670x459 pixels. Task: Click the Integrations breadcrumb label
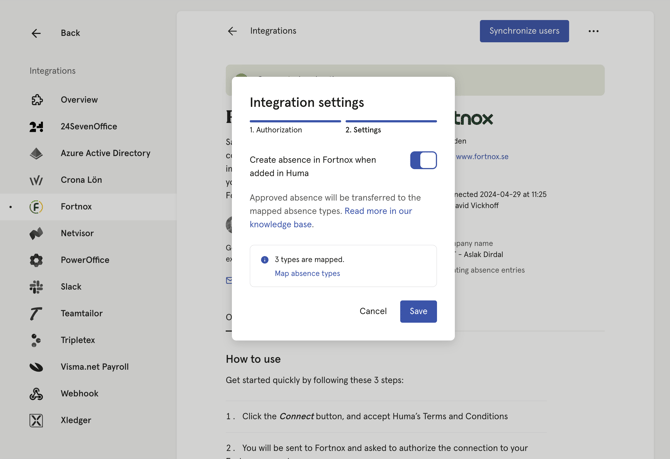(273, 31)
